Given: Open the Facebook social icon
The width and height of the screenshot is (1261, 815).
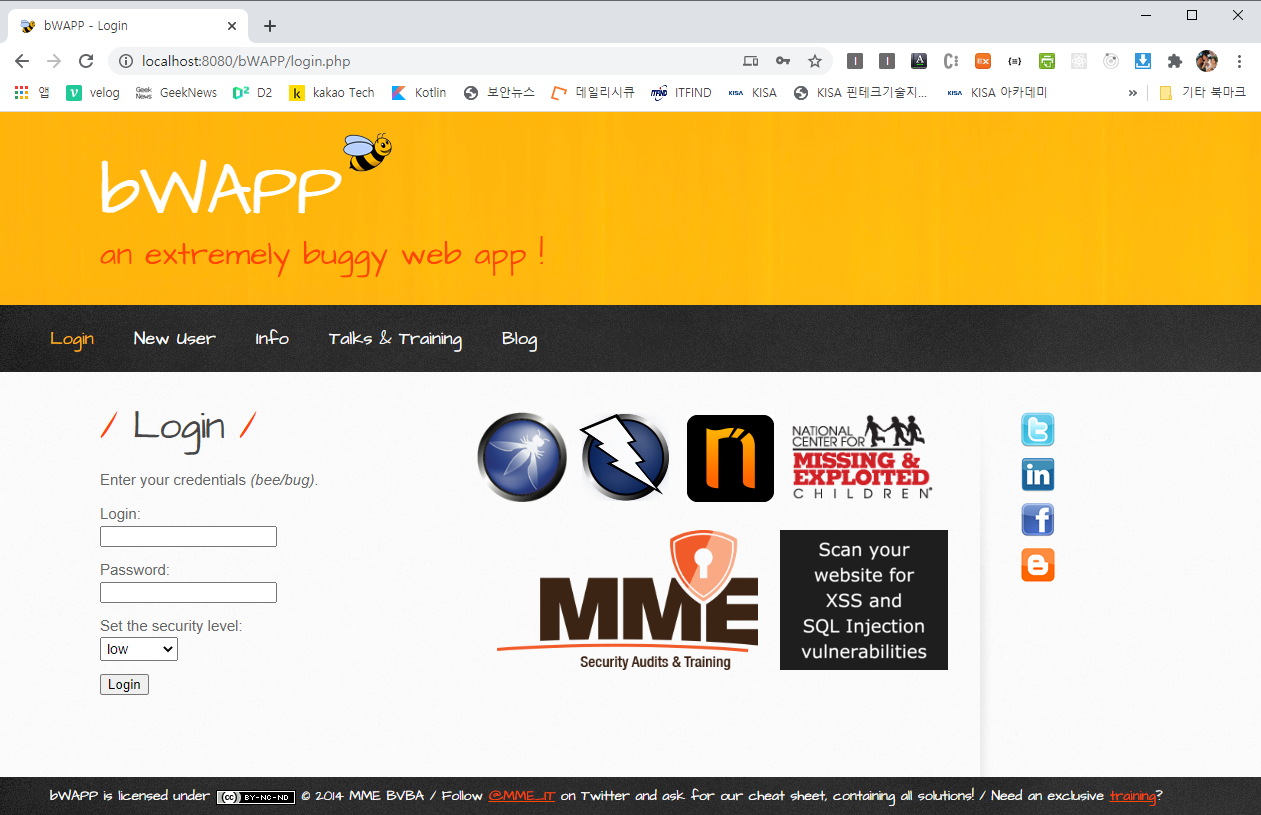Looking at the screenshot, I should [1037, 520].
